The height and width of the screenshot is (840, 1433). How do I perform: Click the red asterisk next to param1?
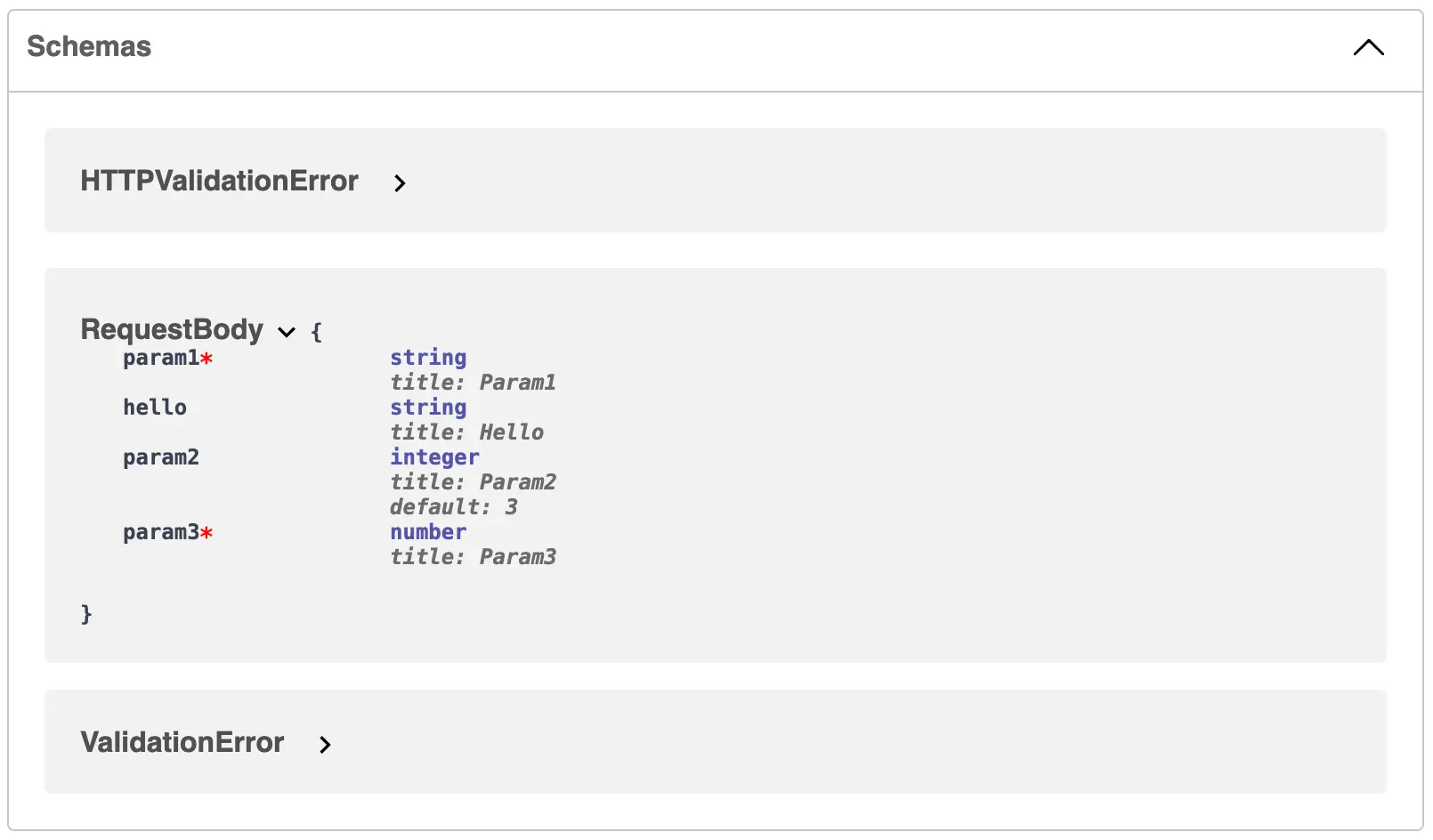(x=207, y=359)
